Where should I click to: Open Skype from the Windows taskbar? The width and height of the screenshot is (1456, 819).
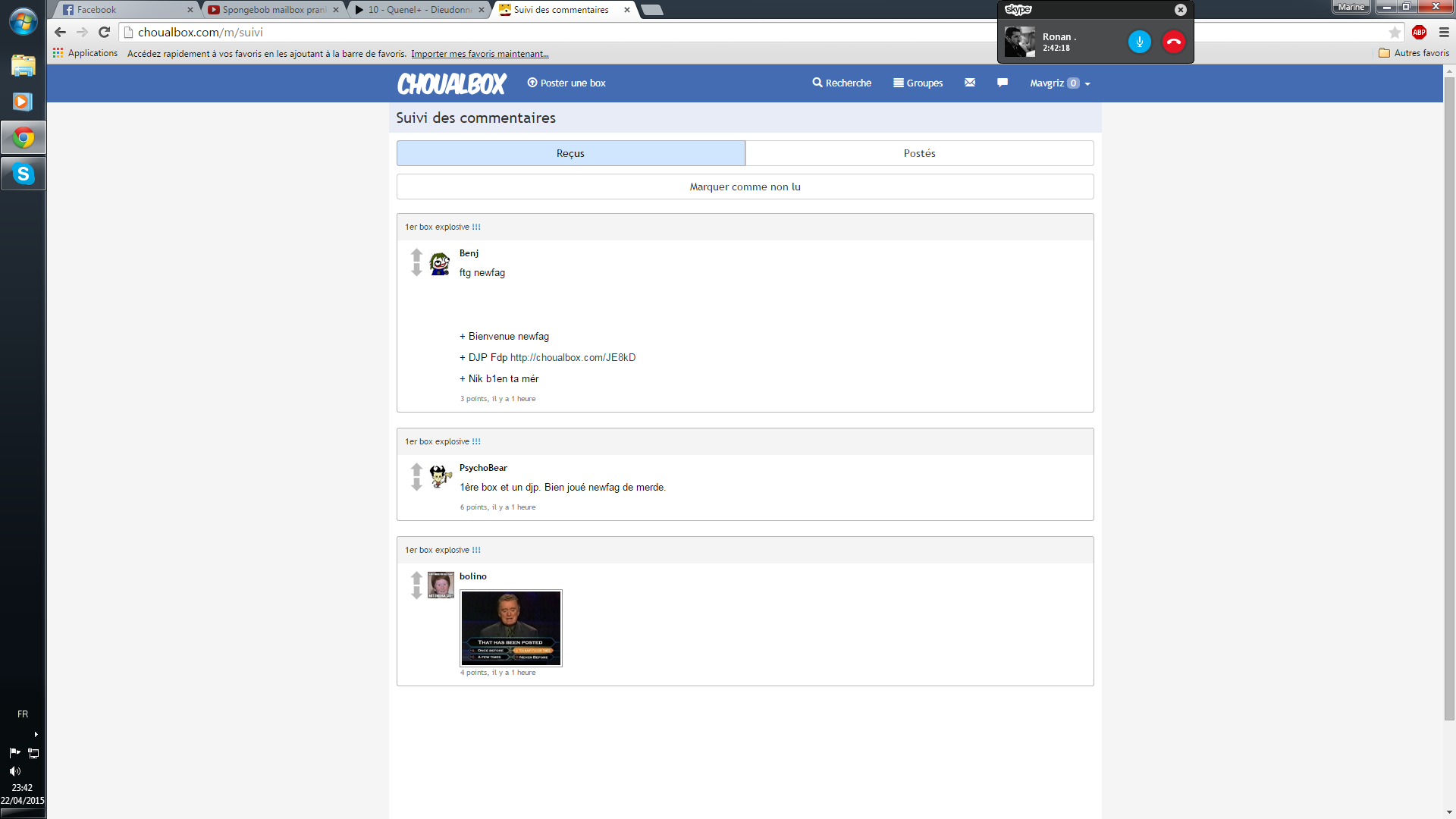[x=24, y=174]
